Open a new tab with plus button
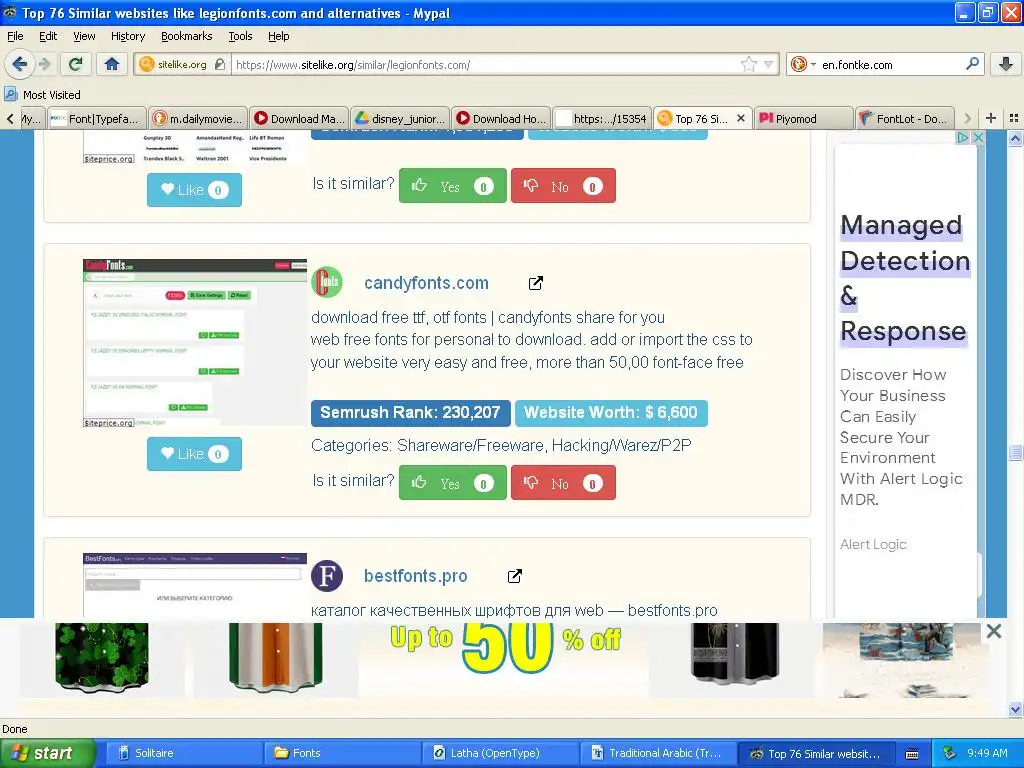The width and height of the screenshot is (1024, 768). (x=991, y=118)
